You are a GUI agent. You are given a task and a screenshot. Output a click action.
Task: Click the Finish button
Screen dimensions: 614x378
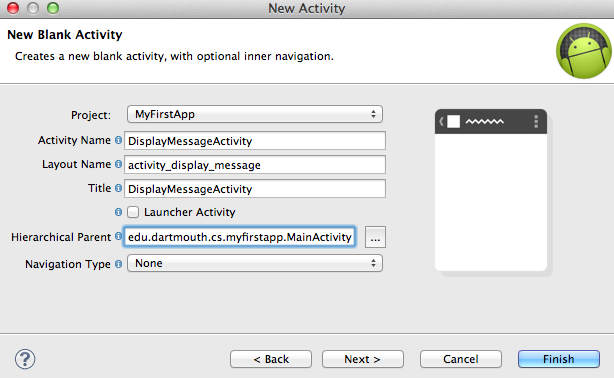click(x=559, y=359)
